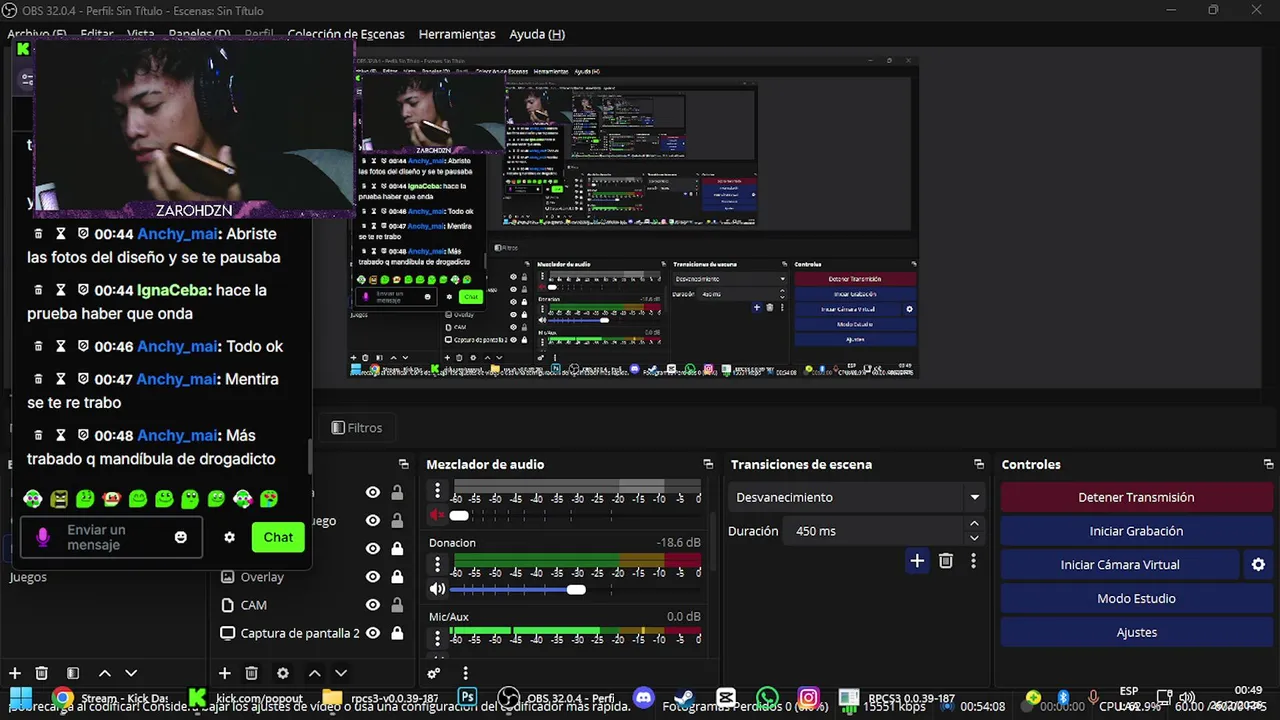Screen dimensions: 1280x720
Task: Click Iniciar Cámara Virtual button
Action: pyautogui.click(x=1120, y=565)
